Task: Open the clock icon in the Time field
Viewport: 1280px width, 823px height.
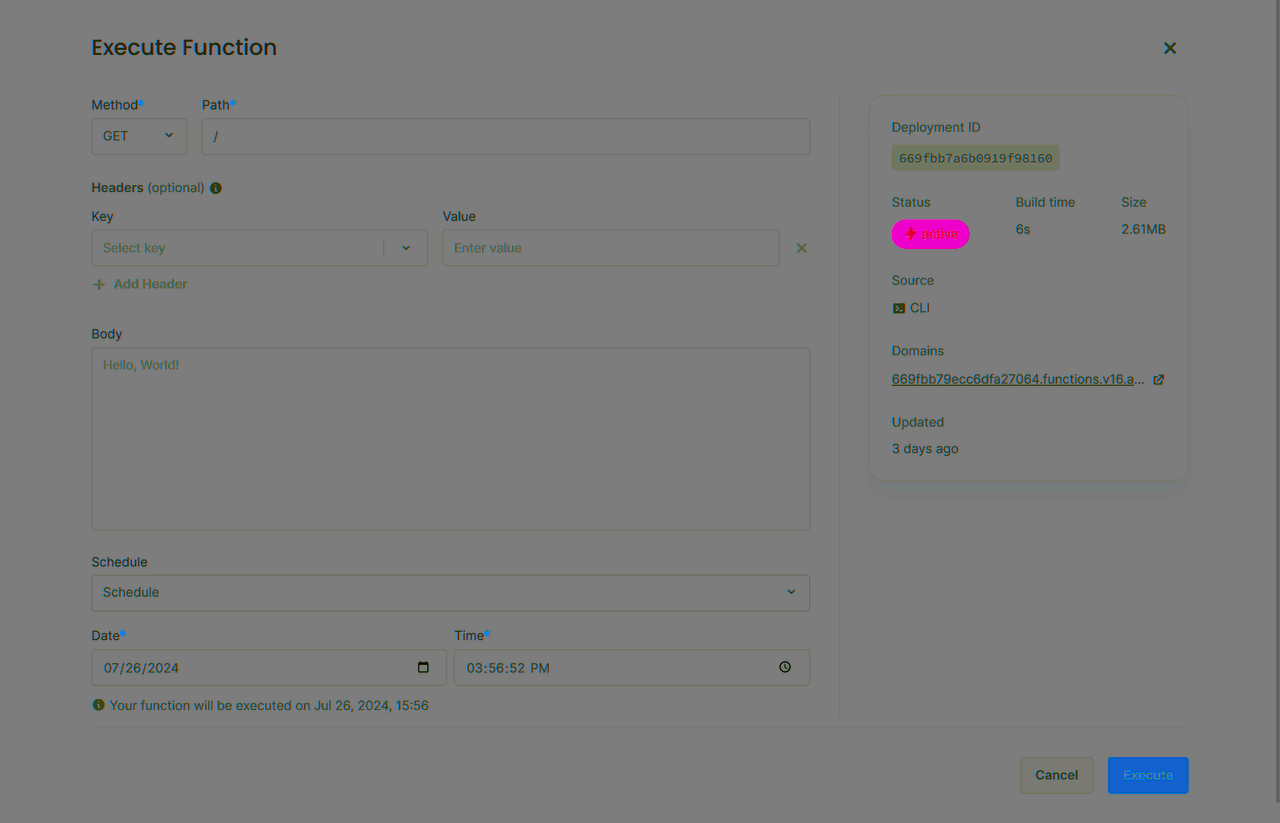Action: tap(785, 667)
